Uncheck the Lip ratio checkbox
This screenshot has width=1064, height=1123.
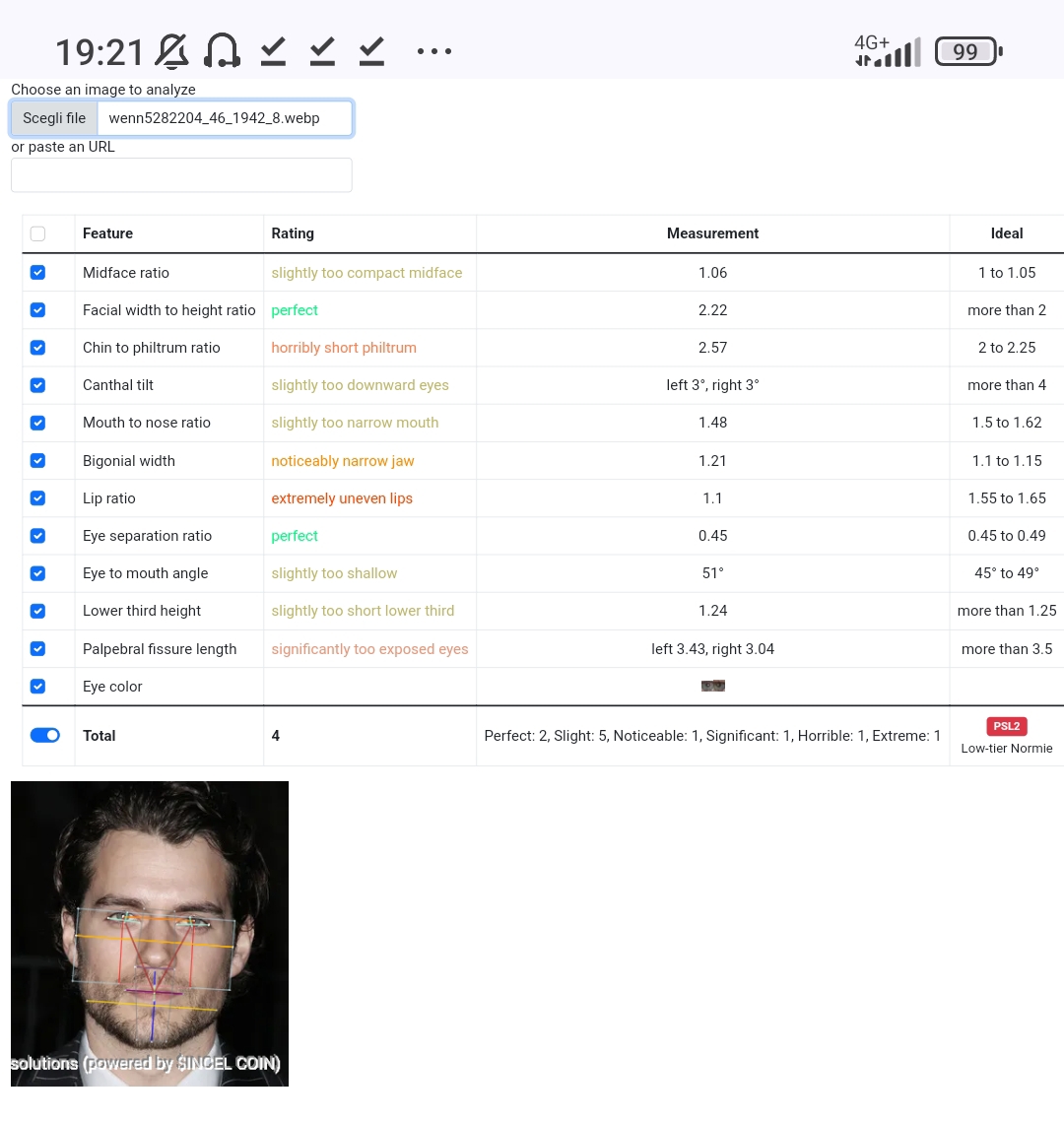point(38,497)
